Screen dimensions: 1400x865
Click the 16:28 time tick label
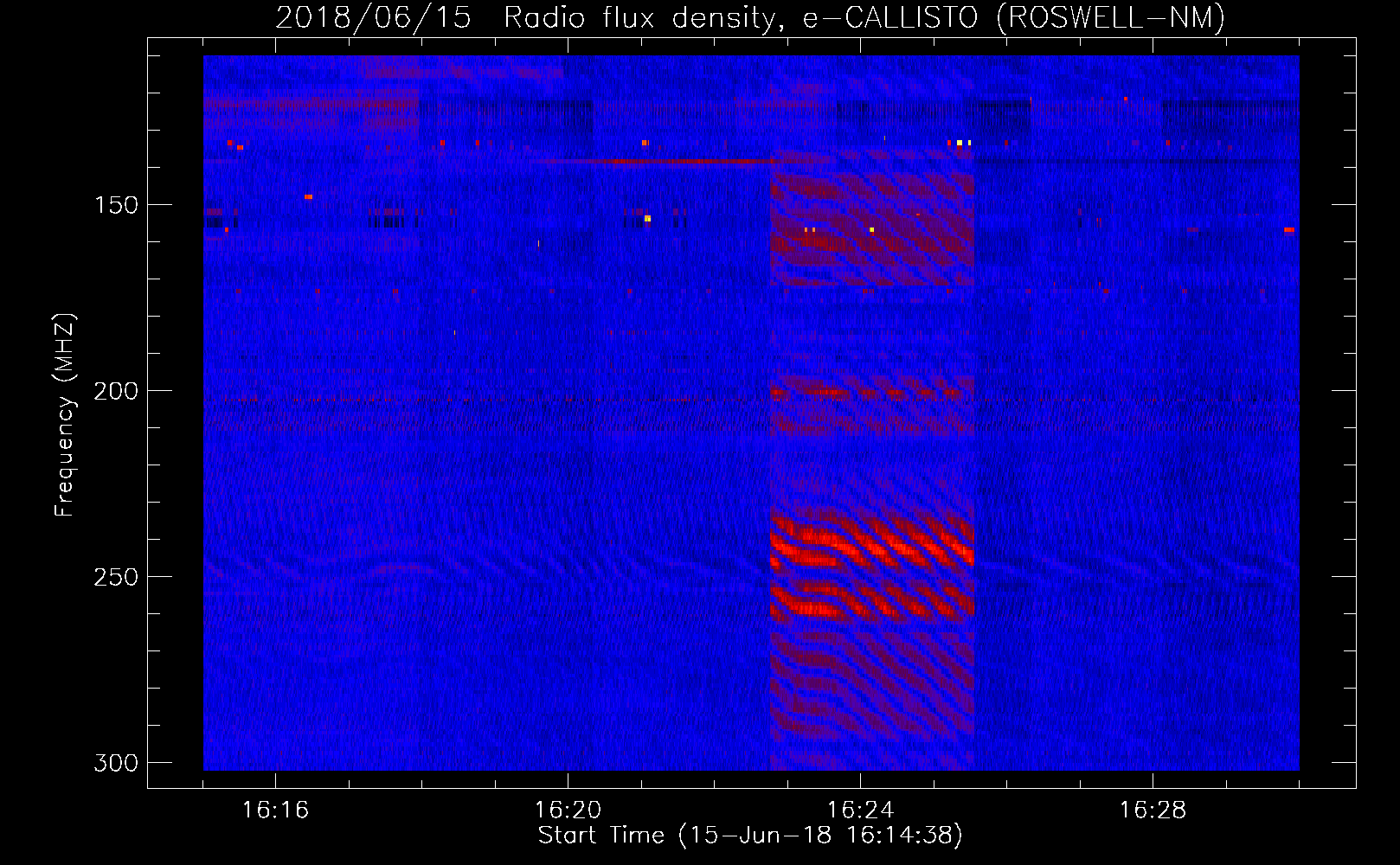point(1153,811)
